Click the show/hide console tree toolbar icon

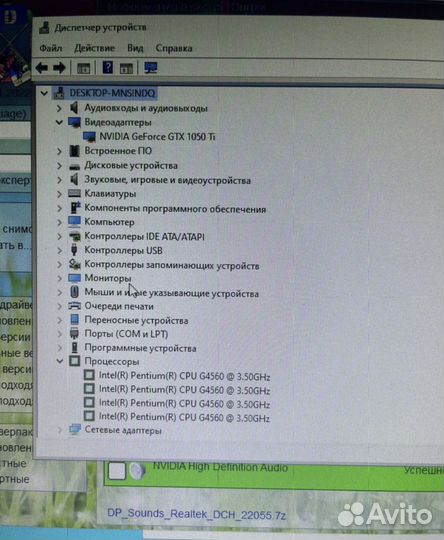(83, 68)
